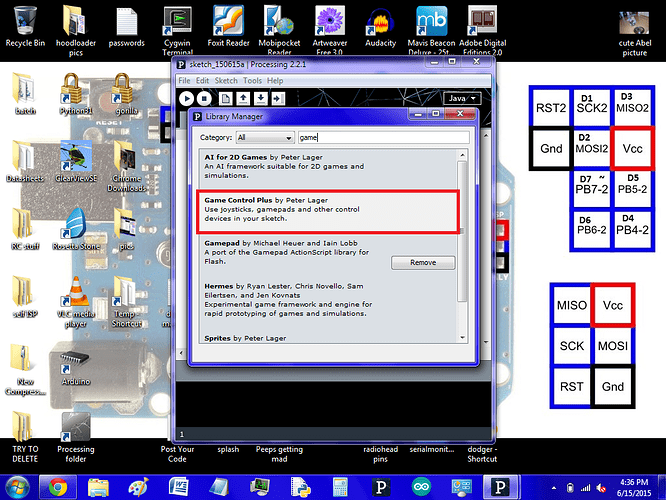Open the 'self ISP' desktop folder
Image resolution: width=666 pixels, height=500 pixels.
tap(25, 297)
